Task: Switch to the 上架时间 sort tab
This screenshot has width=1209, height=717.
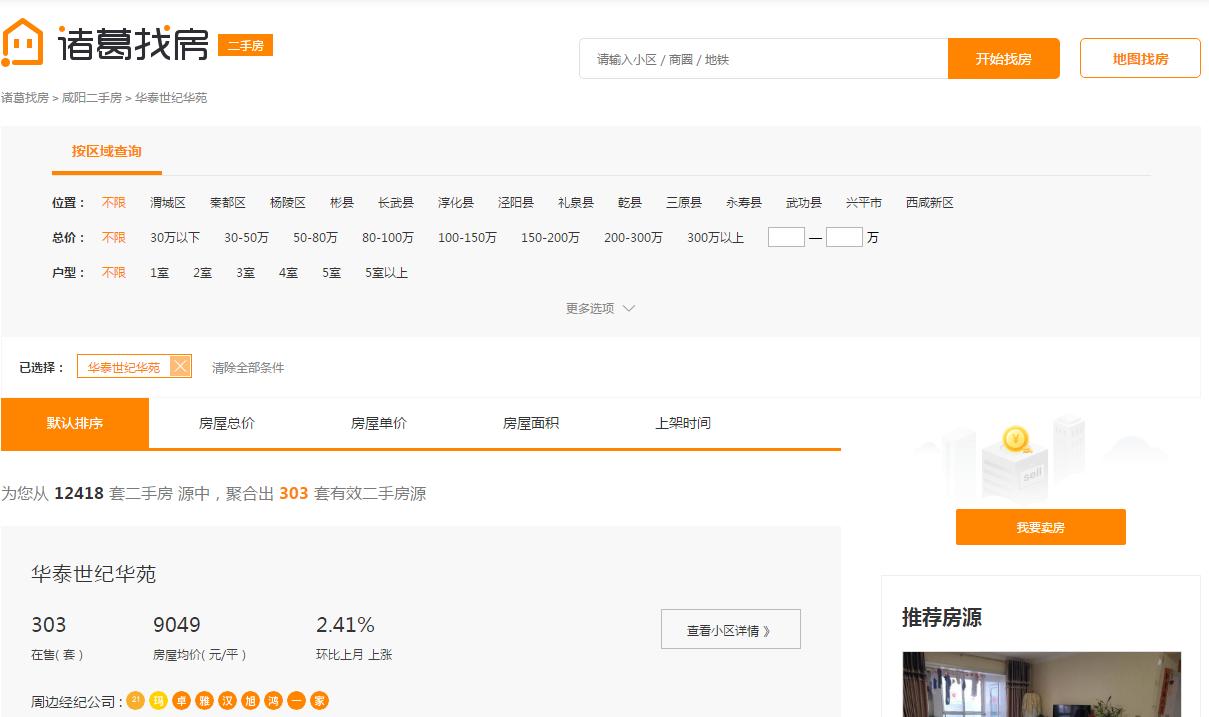Action: click(685, 422)
